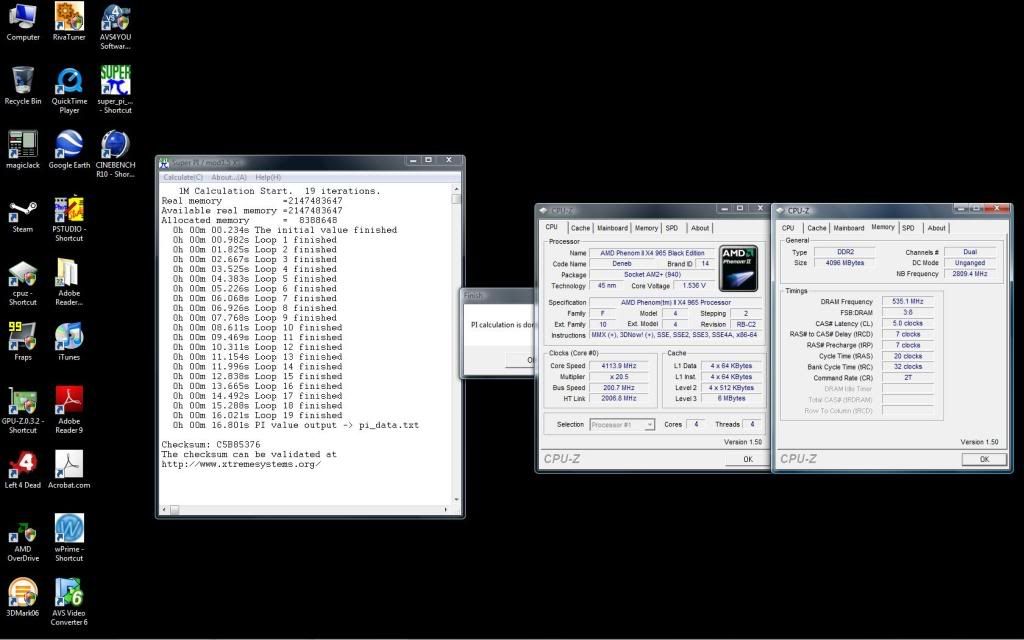The image size is (1024, 640).
Task: Open the Recycle Bin
Action: tap(23, 86)
